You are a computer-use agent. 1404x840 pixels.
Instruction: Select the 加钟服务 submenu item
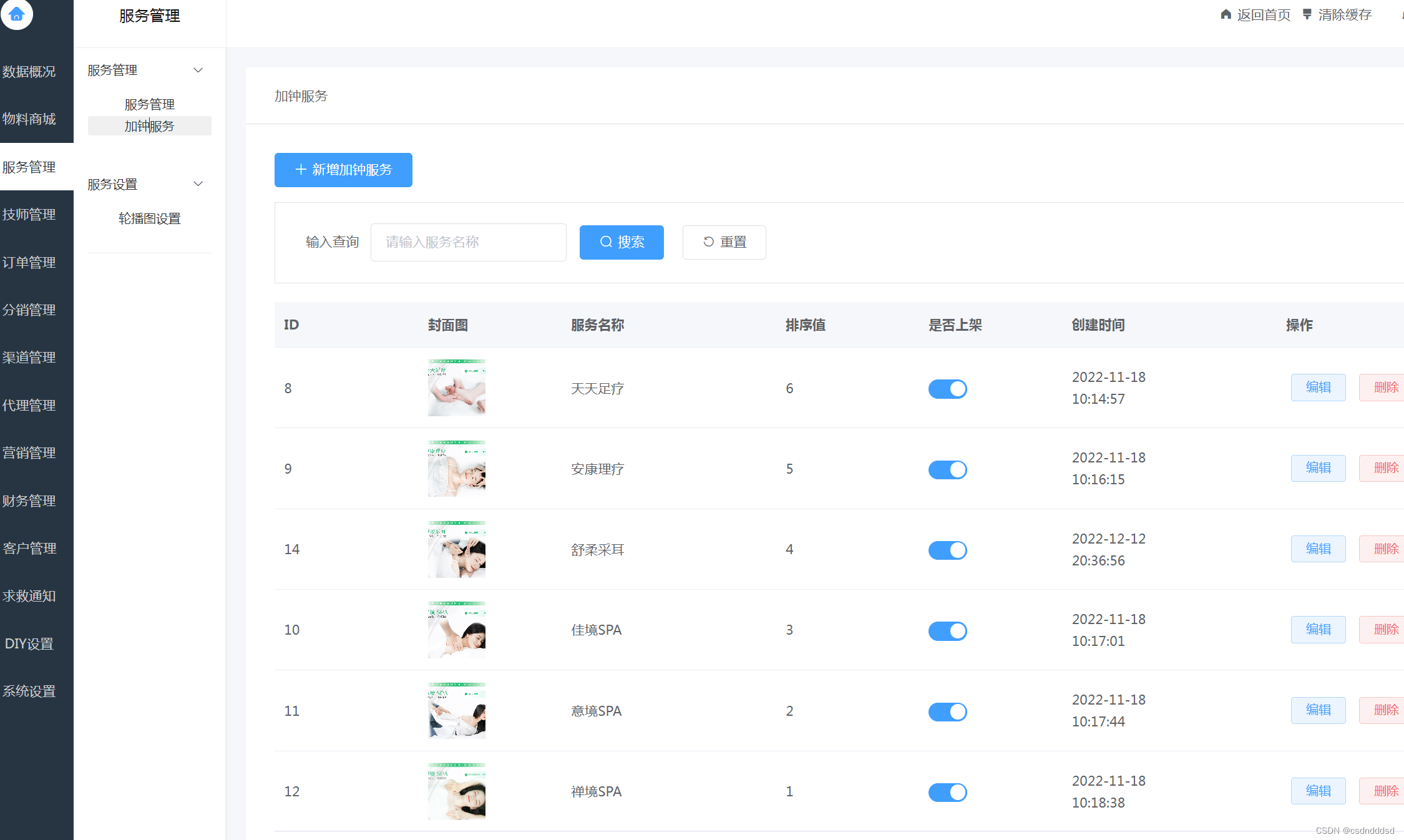(x=149, y=126)
